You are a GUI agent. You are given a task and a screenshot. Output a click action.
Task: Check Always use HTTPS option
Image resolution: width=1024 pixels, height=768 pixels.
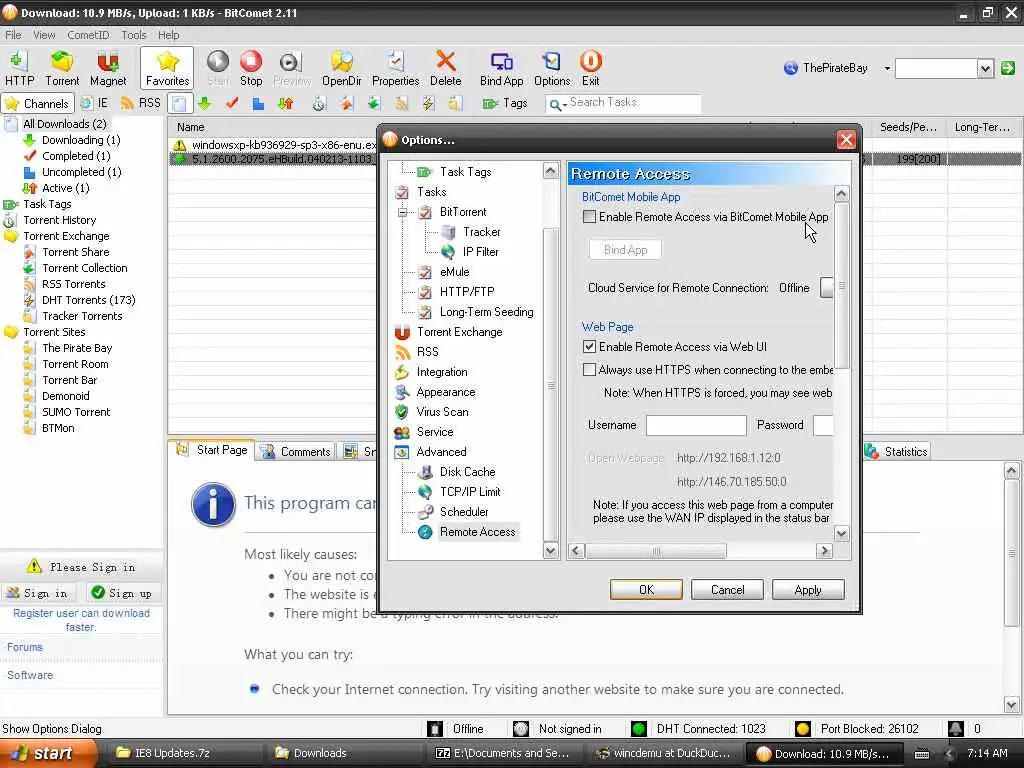pos(589,370)
